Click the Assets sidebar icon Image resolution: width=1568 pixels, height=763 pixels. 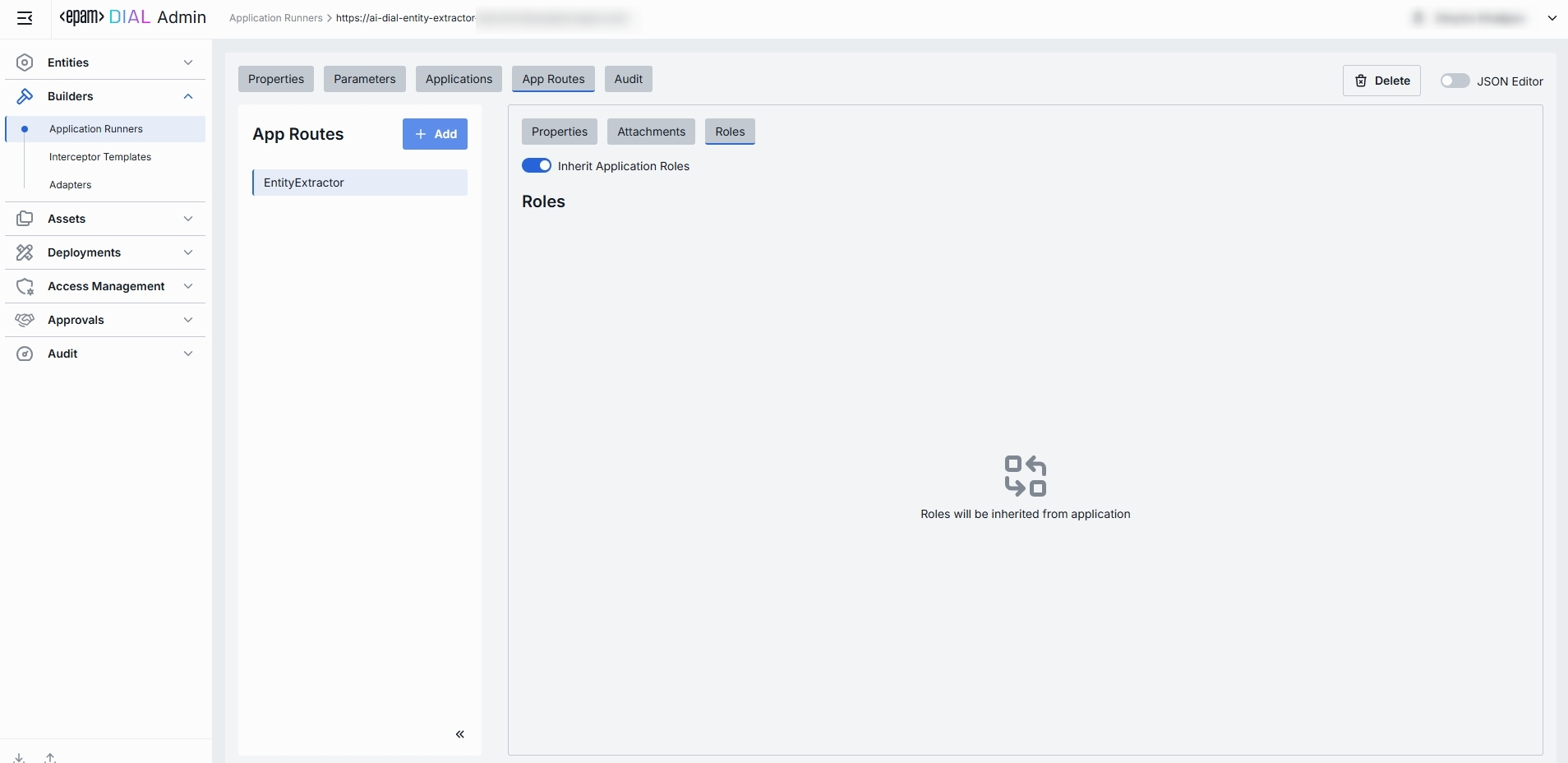pos(25,219)
